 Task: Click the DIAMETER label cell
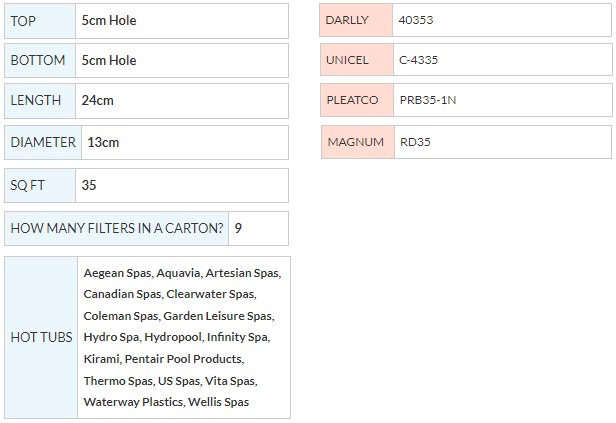pyautogui.click(x=43, y=142)
